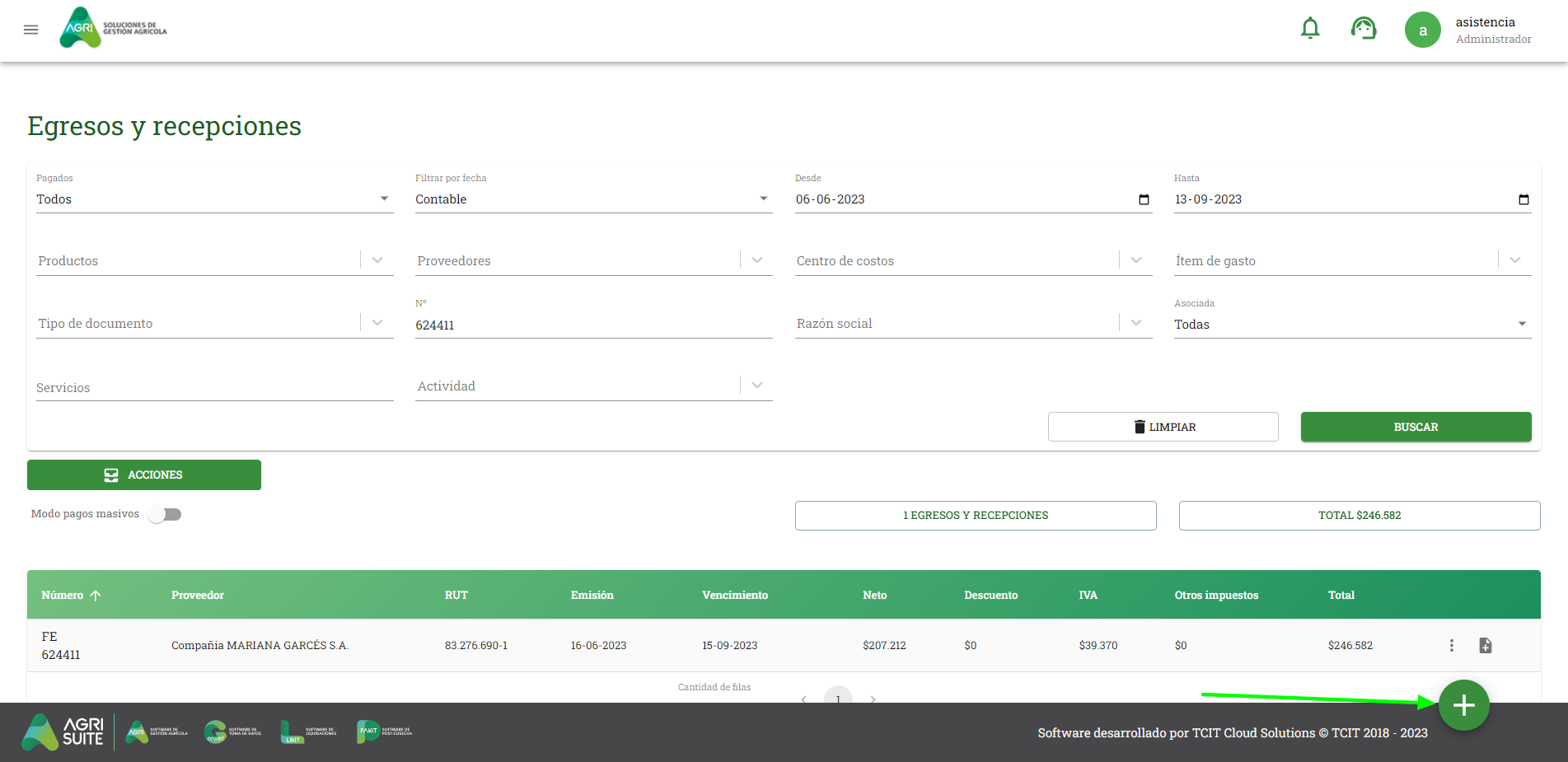Open the hamburger navigation menu

[x=31, y=30]
